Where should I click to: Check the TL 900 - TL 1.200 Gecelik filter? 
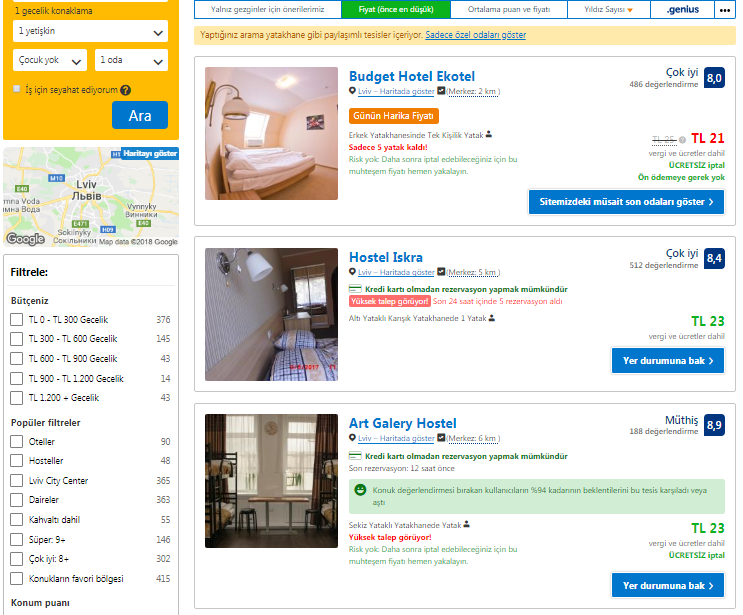(17, 379)
